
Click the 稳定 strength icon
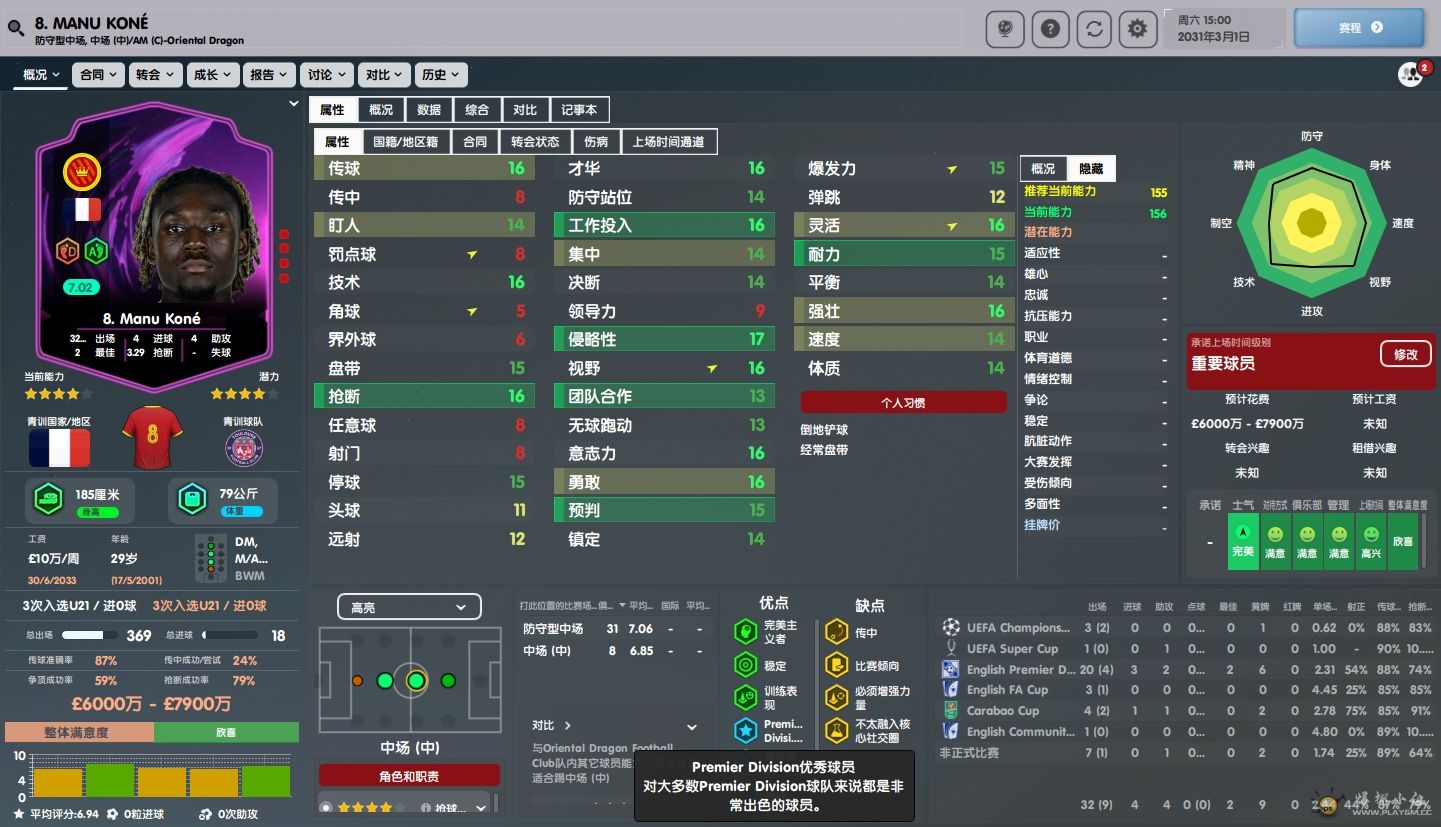click(x=745, y=665)
